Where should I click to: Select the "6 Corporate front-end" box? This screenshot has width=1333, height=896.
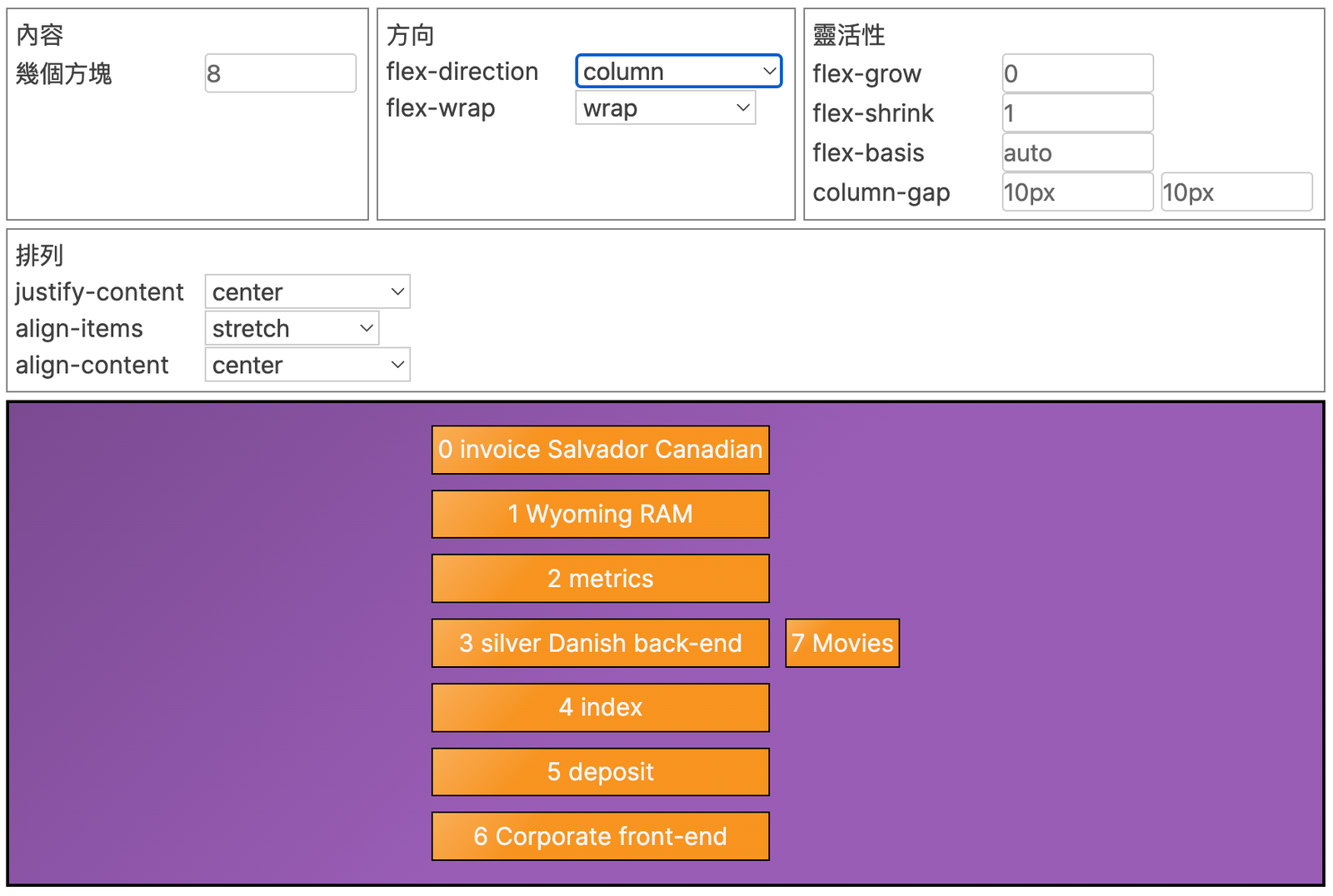tap(600, 836)
